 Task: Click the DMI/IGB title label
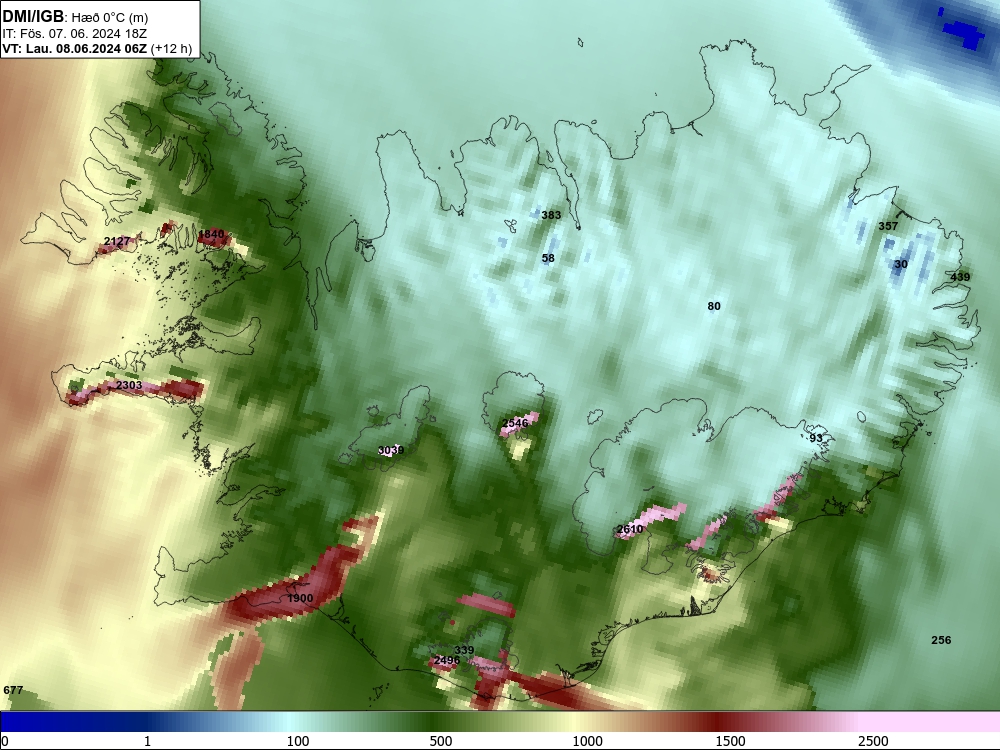33,16
